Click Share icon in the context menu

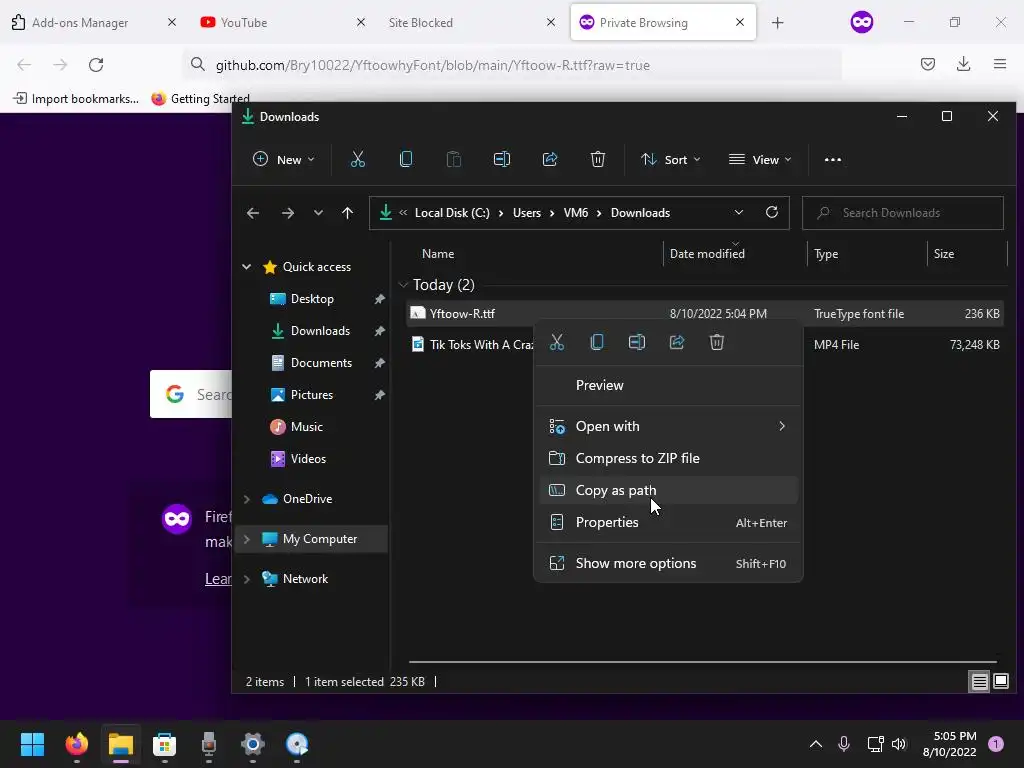[x=677, y=342]
